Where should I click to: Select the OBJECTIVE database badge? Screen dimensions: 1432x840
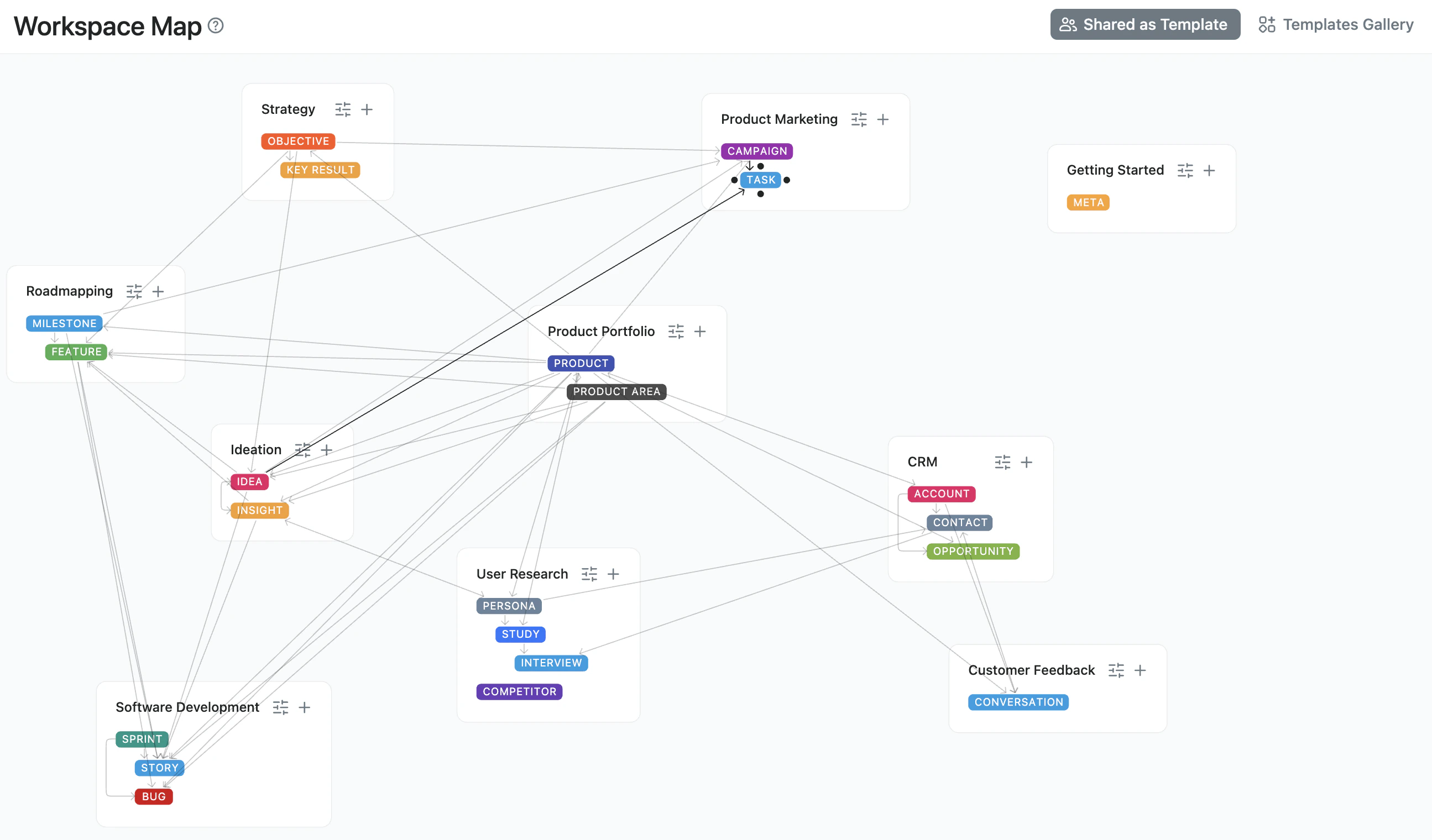(x=298, y=141)
